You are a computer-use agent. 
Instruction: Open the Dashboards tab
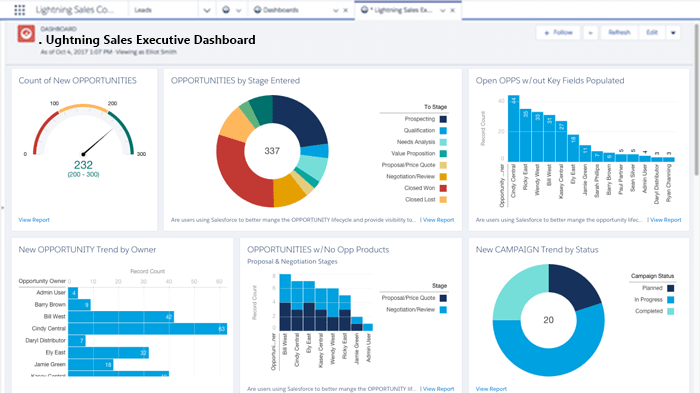(281, 10)
